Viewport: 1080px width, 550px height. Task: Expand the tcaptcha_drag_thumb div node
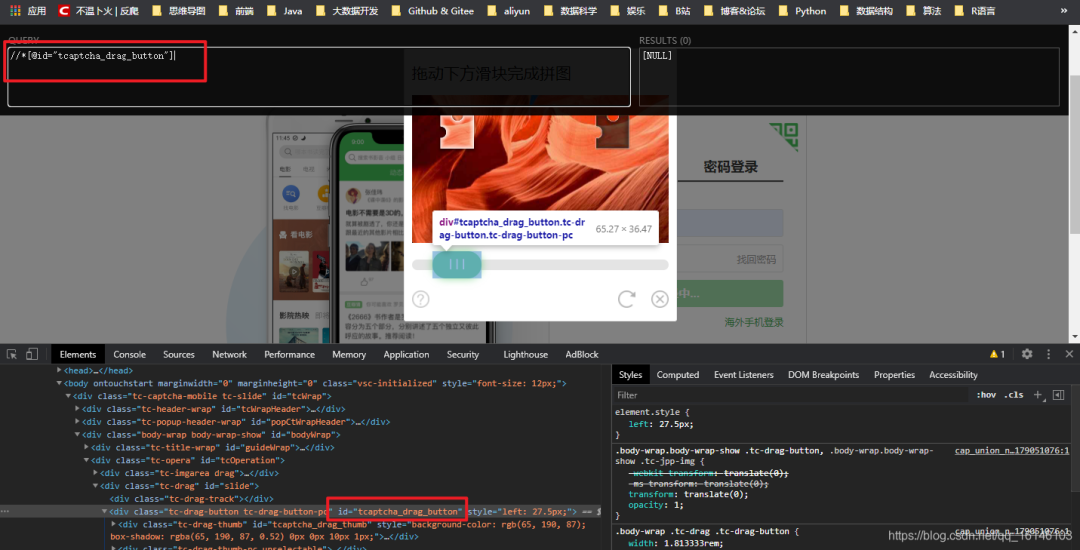coord(113,525)
